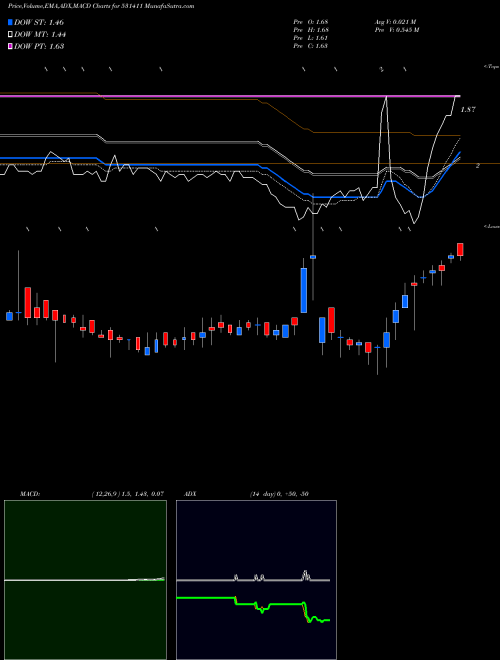Click the blue DOW ST legend swatch
Viewport: 500px width, 660px height.
click(10, 22)
